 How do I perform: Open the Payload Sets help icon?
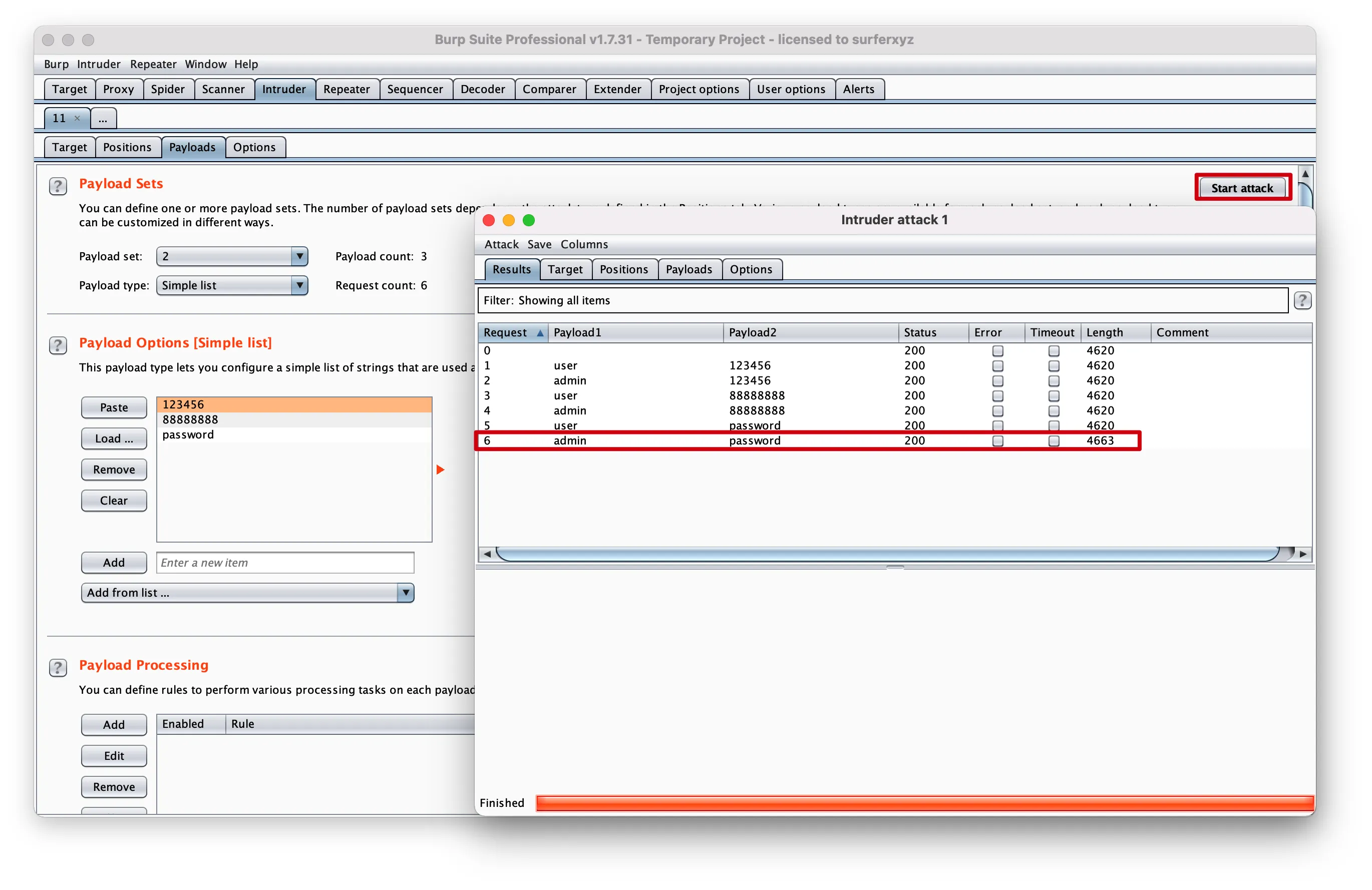58,186
